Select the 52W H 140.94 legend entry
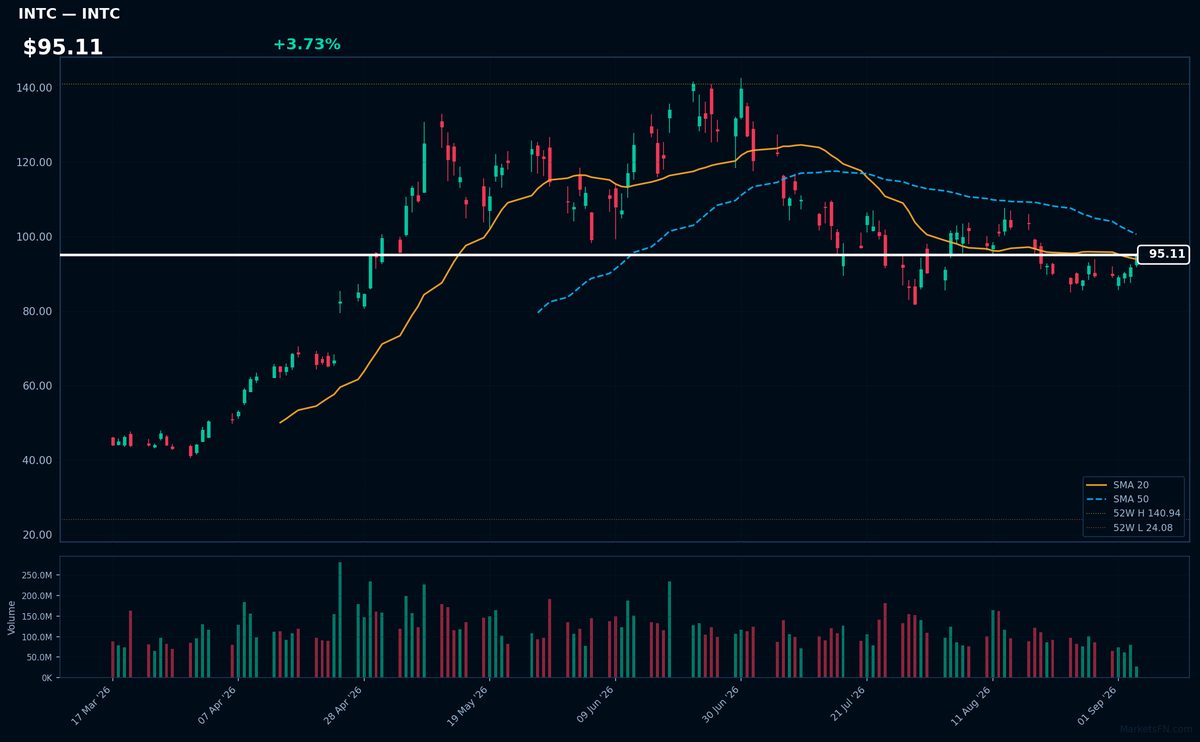1200x742 pixels. click(1135, 513)
